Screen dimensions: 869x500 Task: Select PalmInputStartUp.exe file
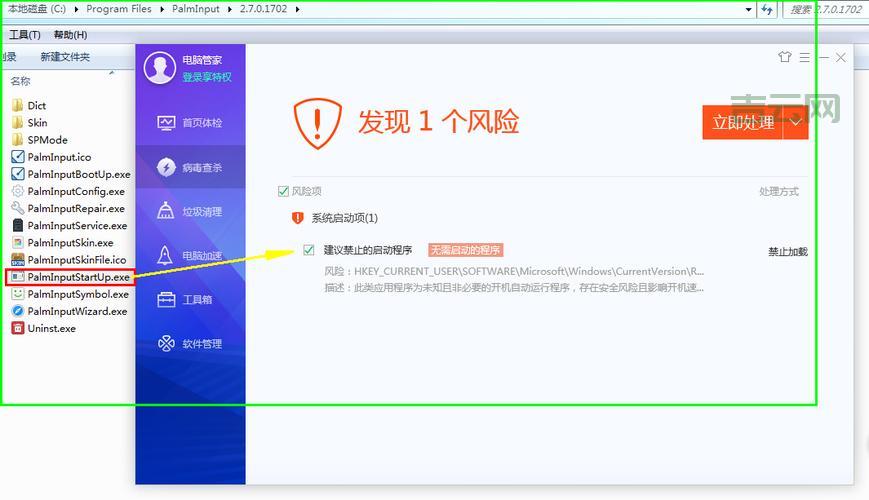pos(70,277)
